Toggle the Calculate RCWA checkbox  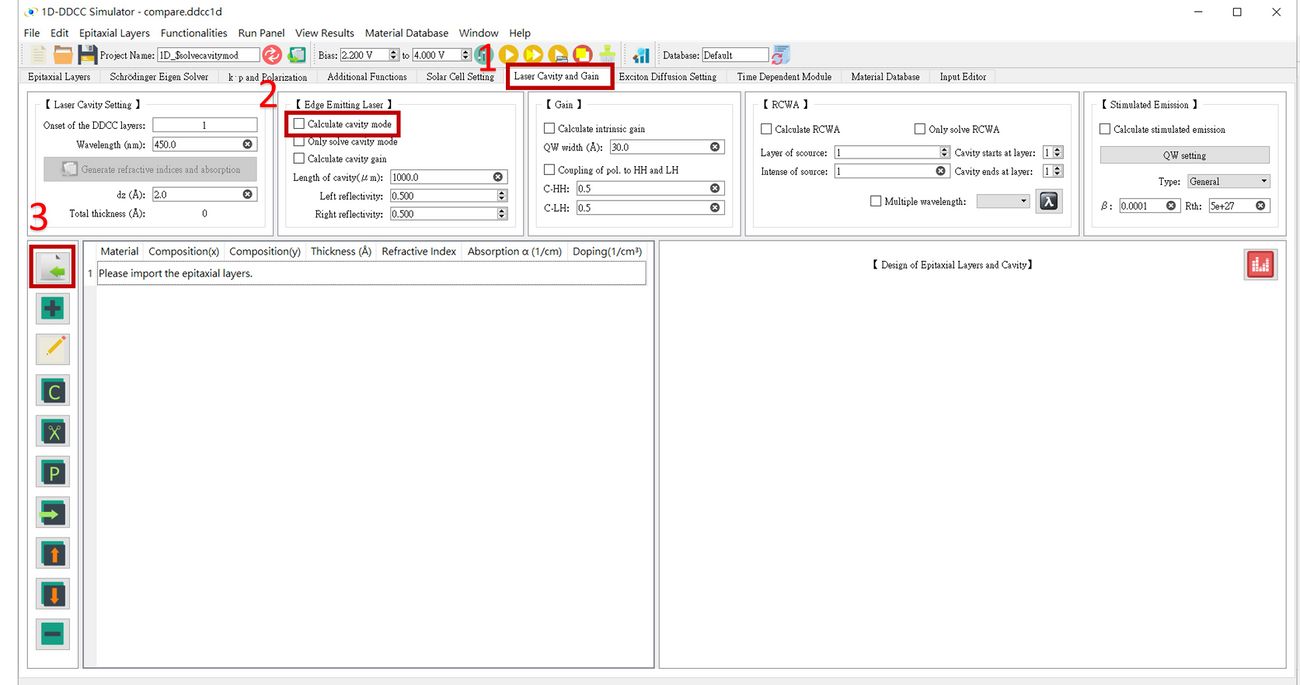tap(766, 129)
